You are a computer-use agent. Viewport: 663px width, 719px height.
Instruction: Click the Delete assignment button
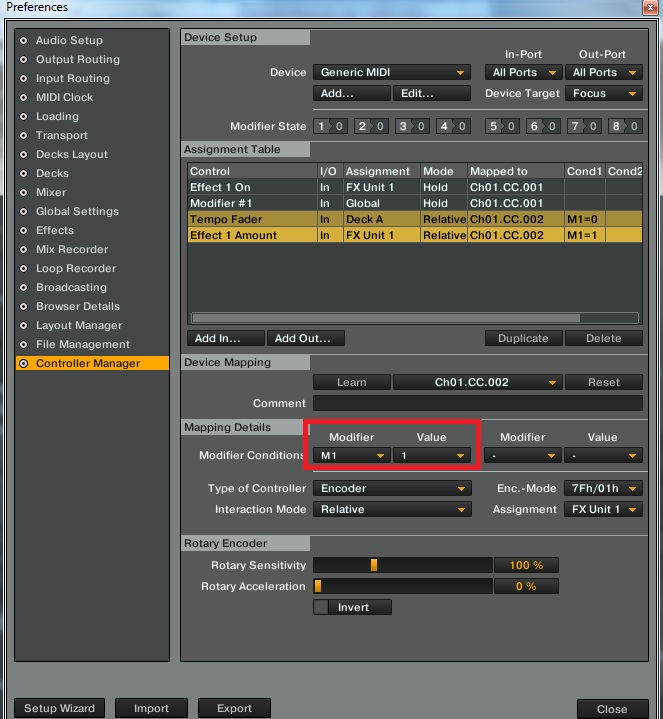point(603,338)
